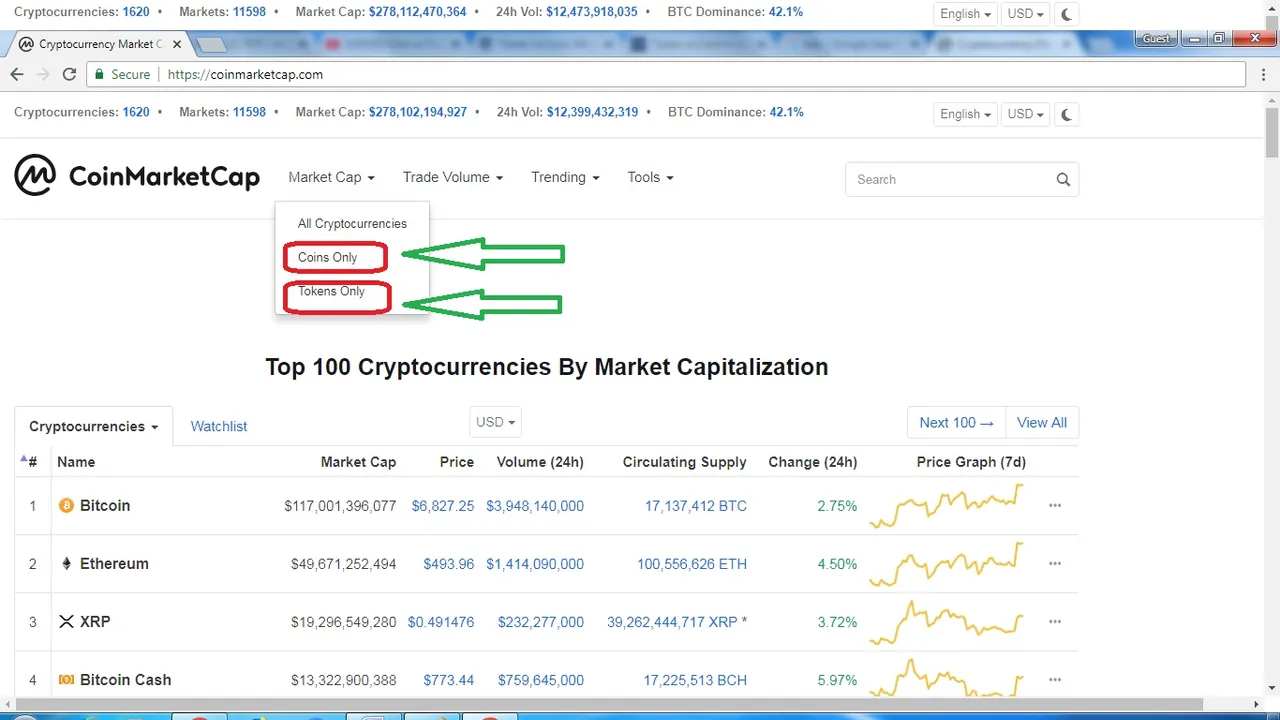This screenshot has width=1280, height=720.
Task: Expand the Tools menu
Action: point(650,177)
